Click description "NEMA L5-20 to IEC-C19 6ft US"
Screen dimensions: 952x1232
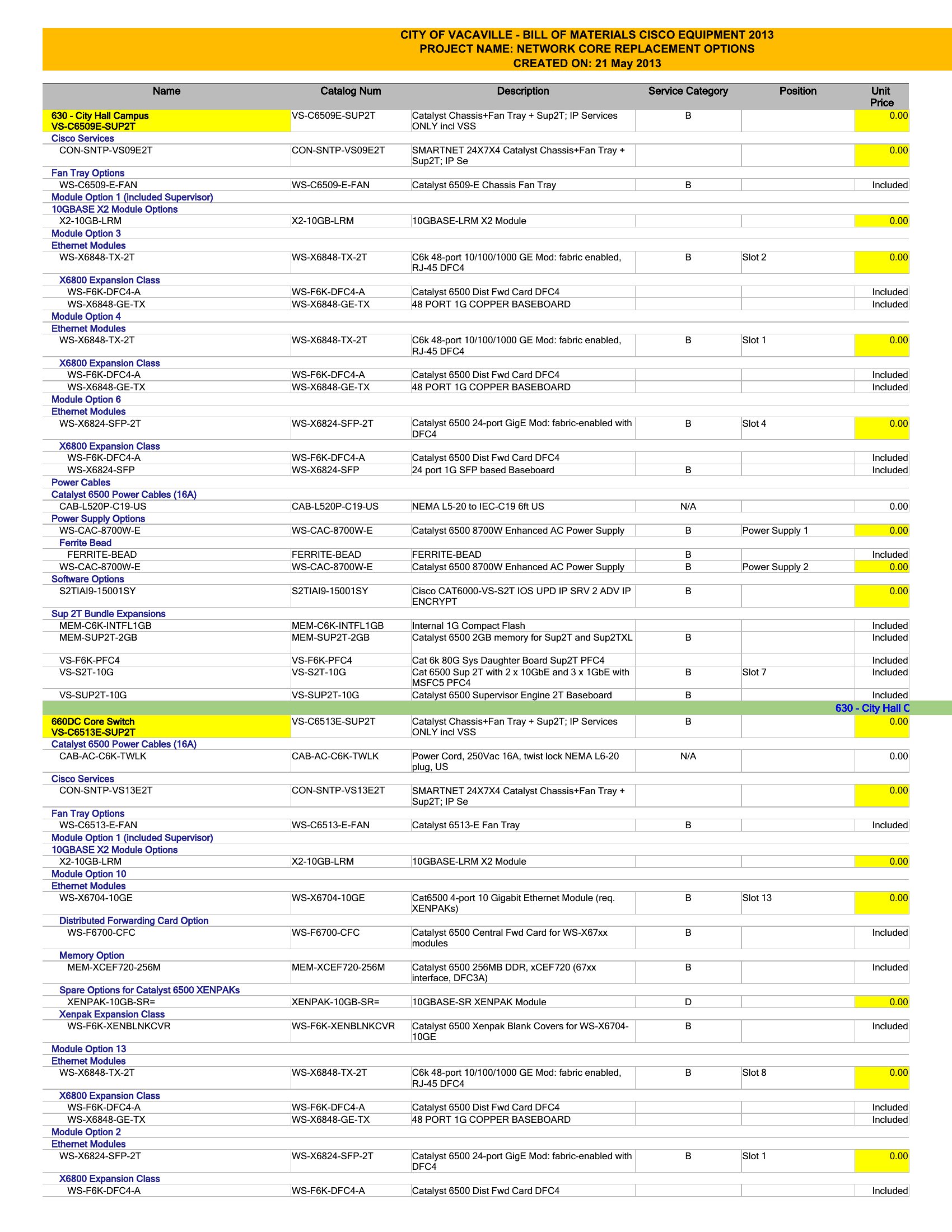click(478, 507)
